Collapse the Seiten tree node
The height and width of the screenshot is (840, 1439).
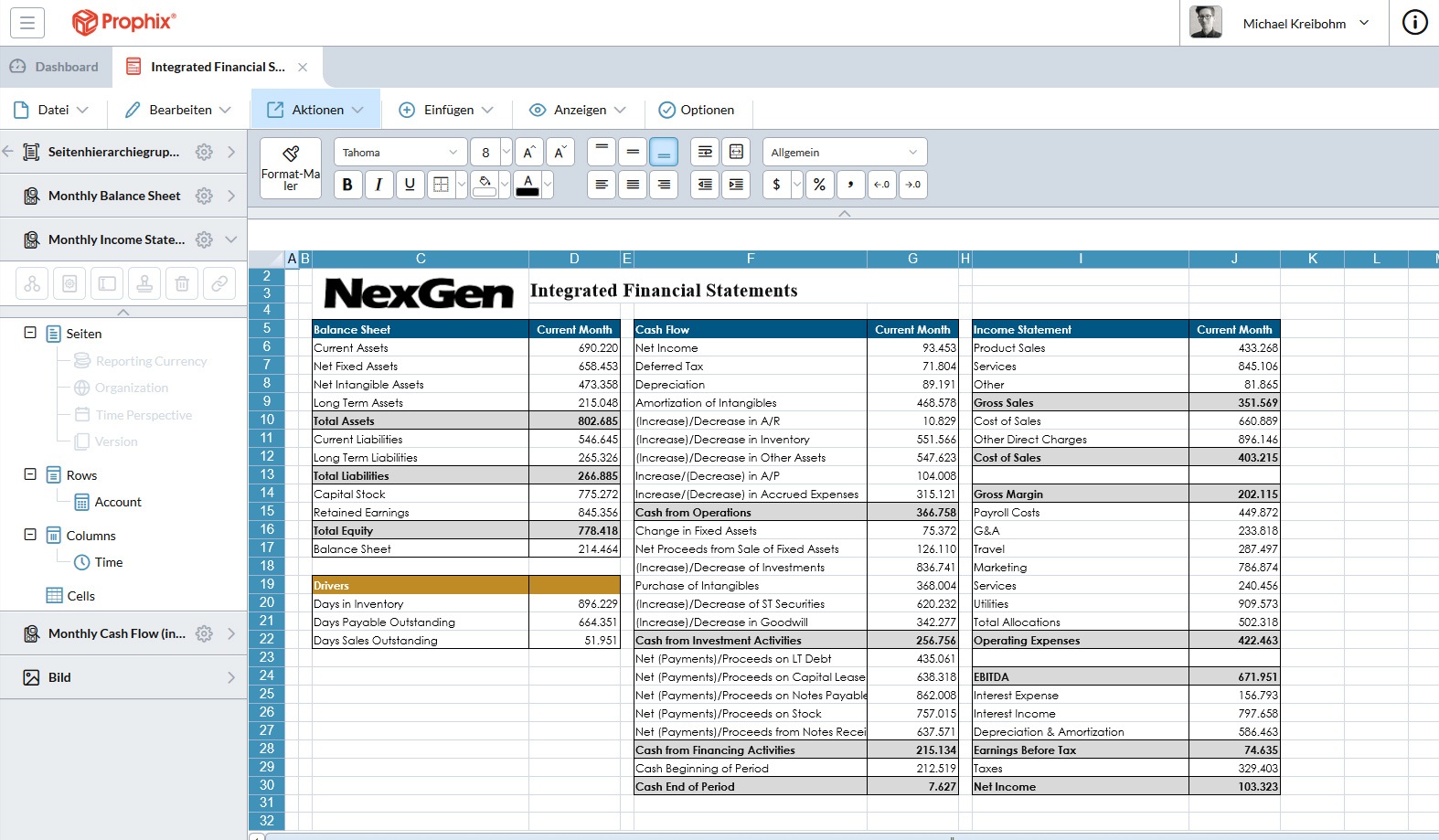pos(30,334)
